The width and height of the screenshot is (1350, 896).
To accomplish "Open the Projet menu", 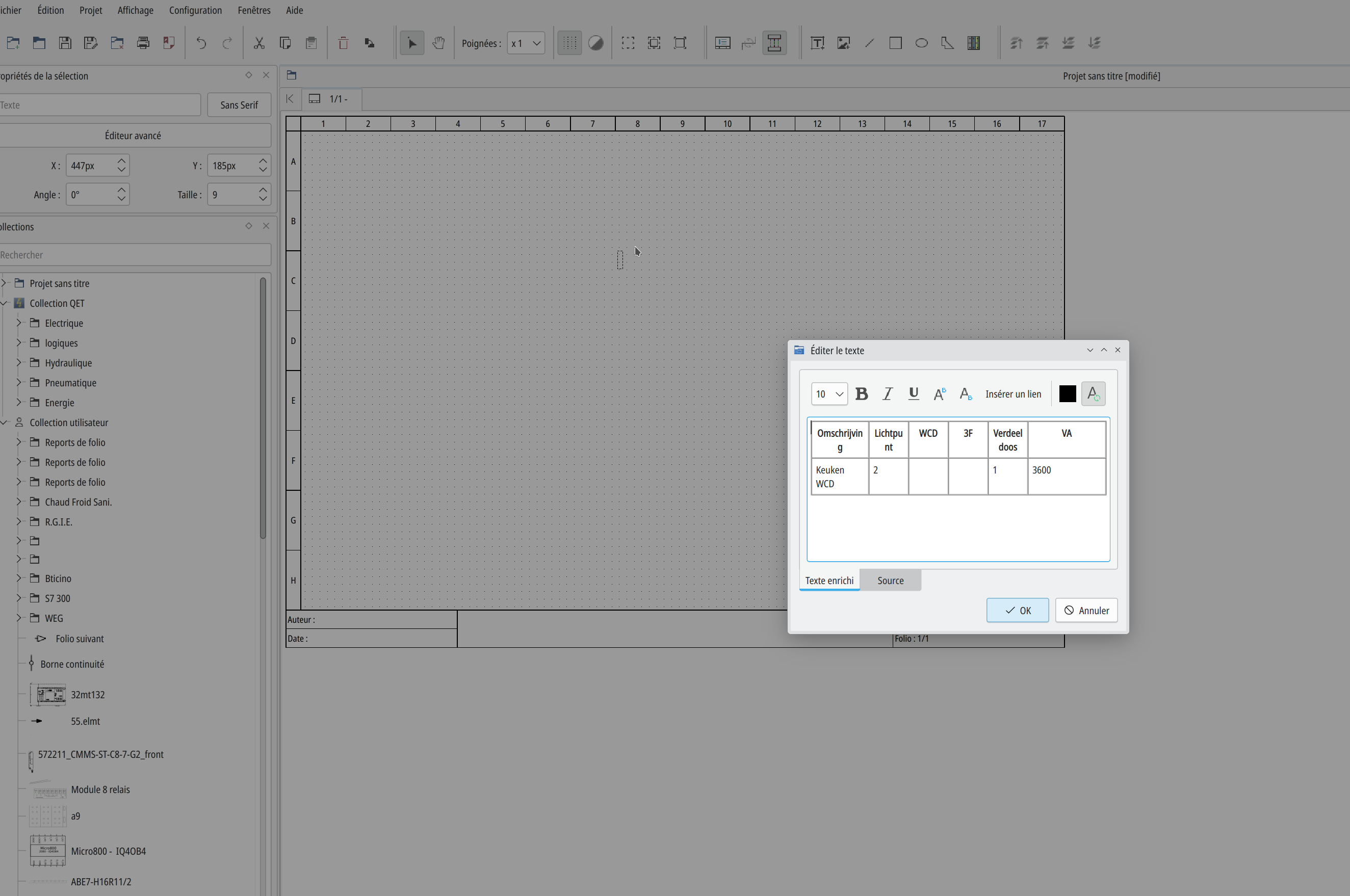I will 91,10.
